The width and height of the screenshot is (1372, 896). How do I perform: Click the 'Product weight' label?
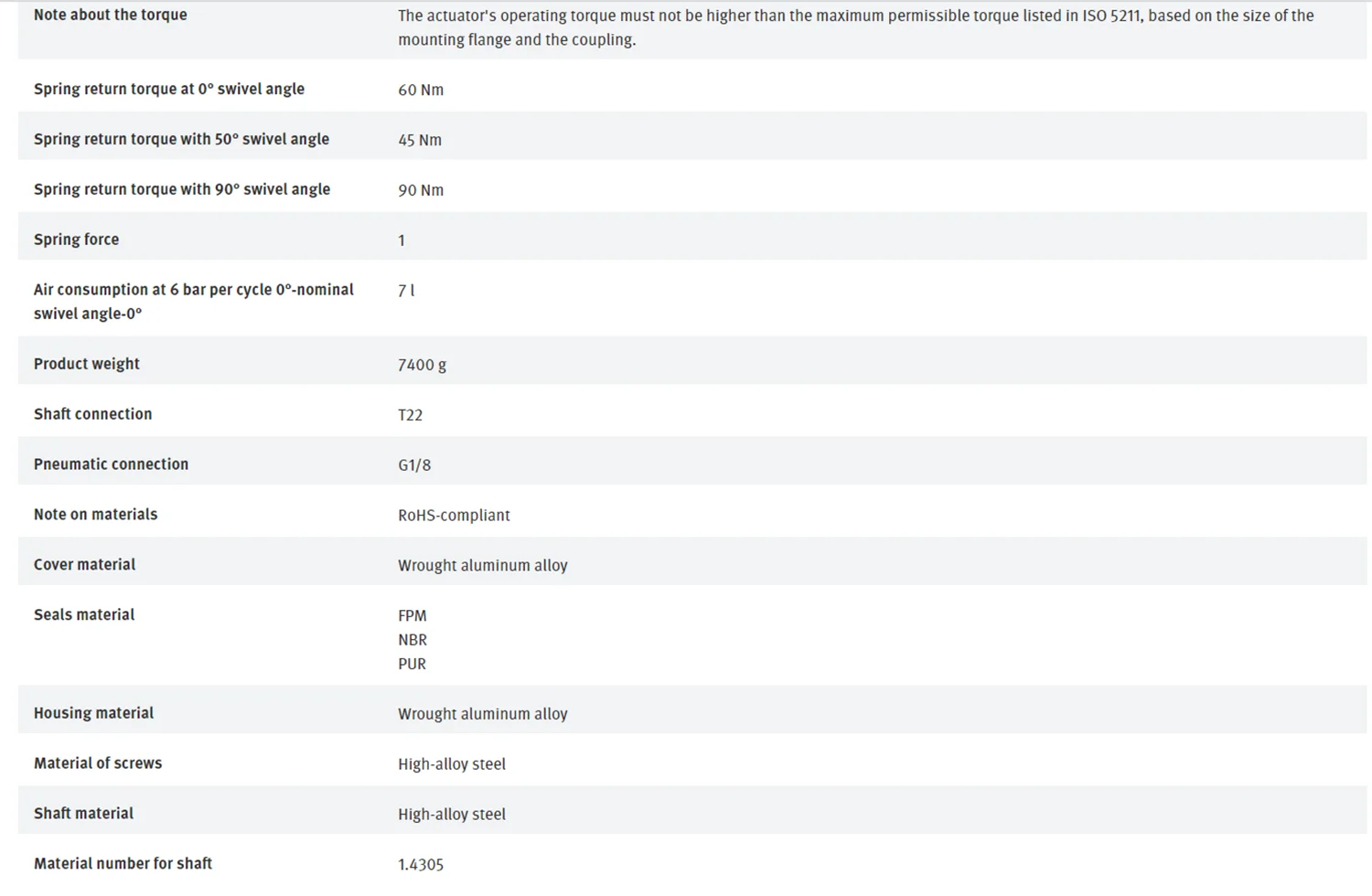87,364
